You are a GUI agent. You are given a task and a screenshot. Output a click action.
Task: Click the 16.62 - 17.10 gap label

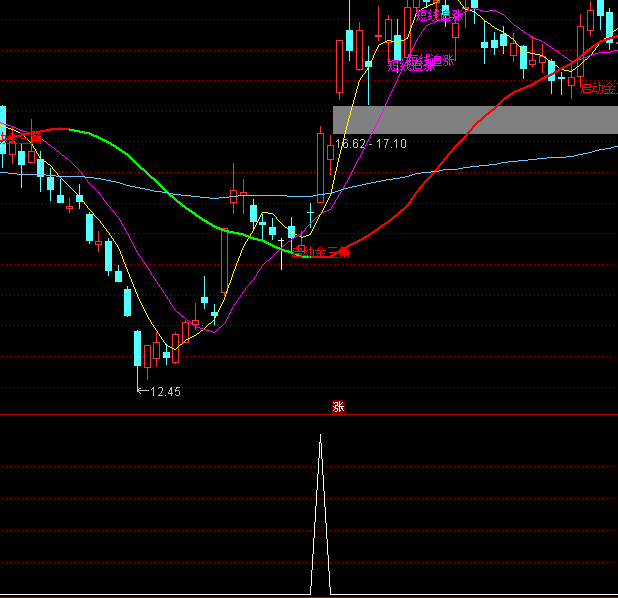tap(371, 144)
